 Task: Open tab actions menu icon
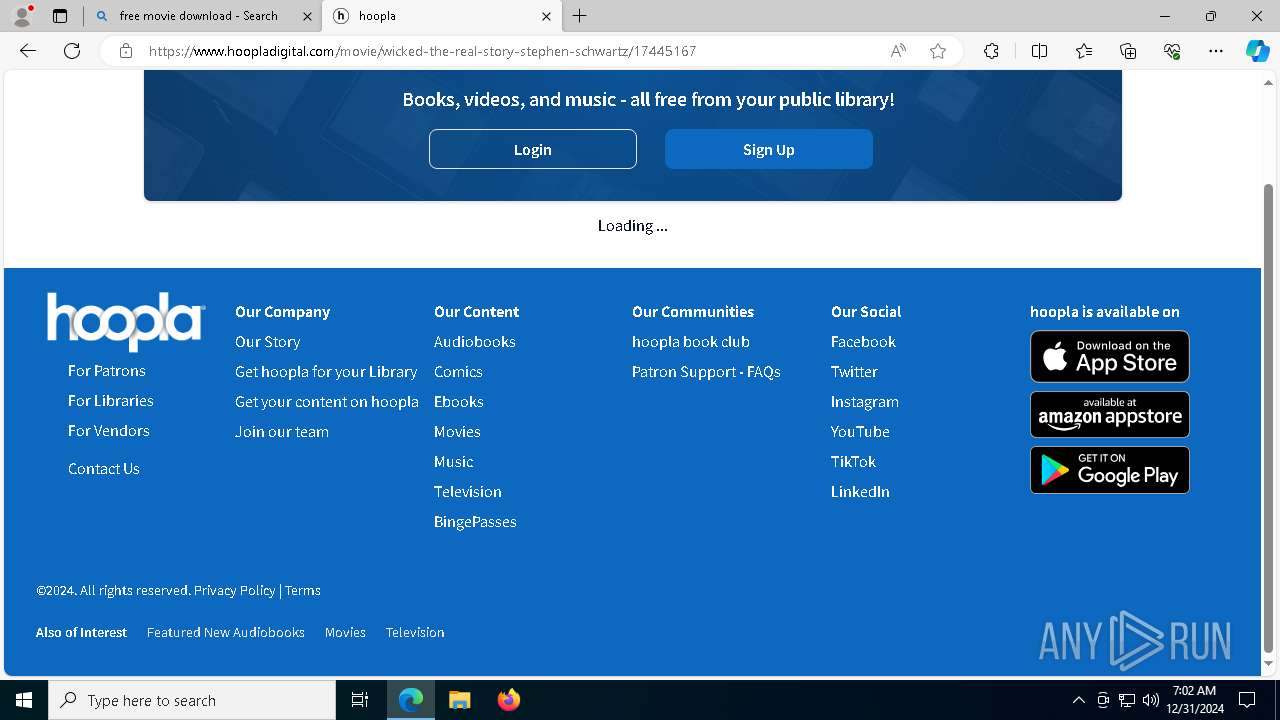click(60, 16)
